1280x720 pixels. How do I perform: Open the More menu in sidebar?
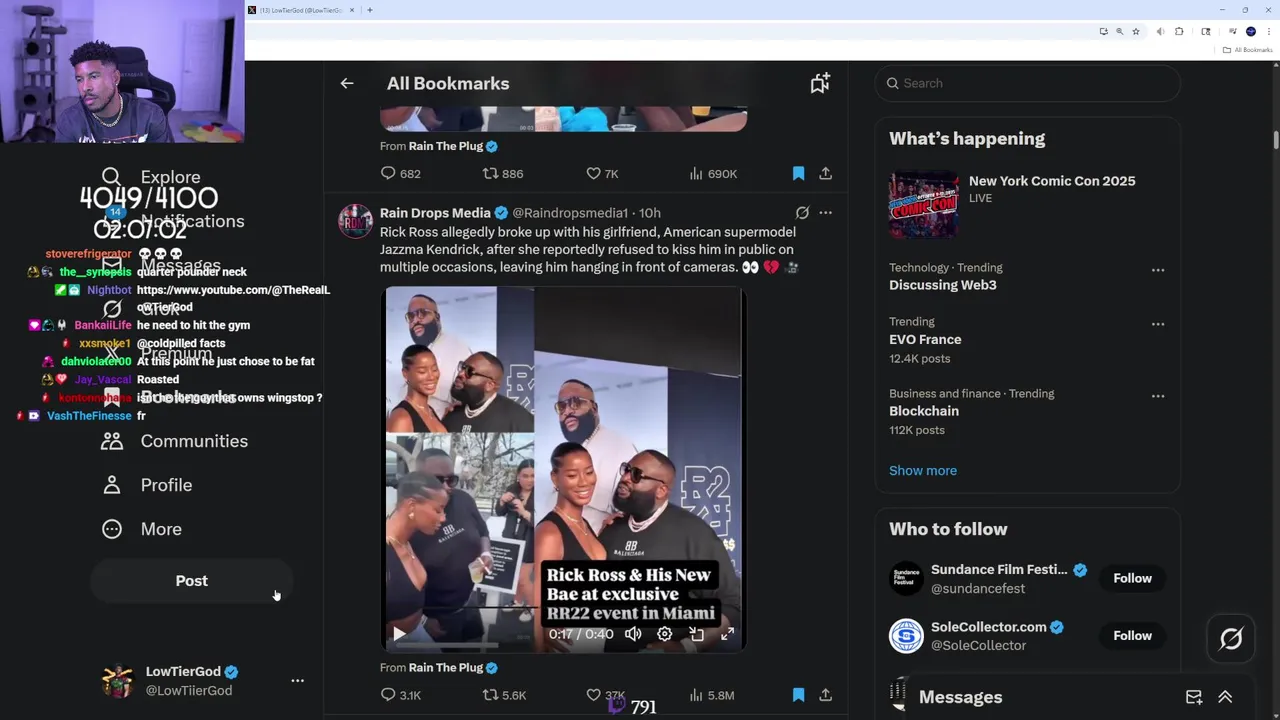(x=142, y=529)
